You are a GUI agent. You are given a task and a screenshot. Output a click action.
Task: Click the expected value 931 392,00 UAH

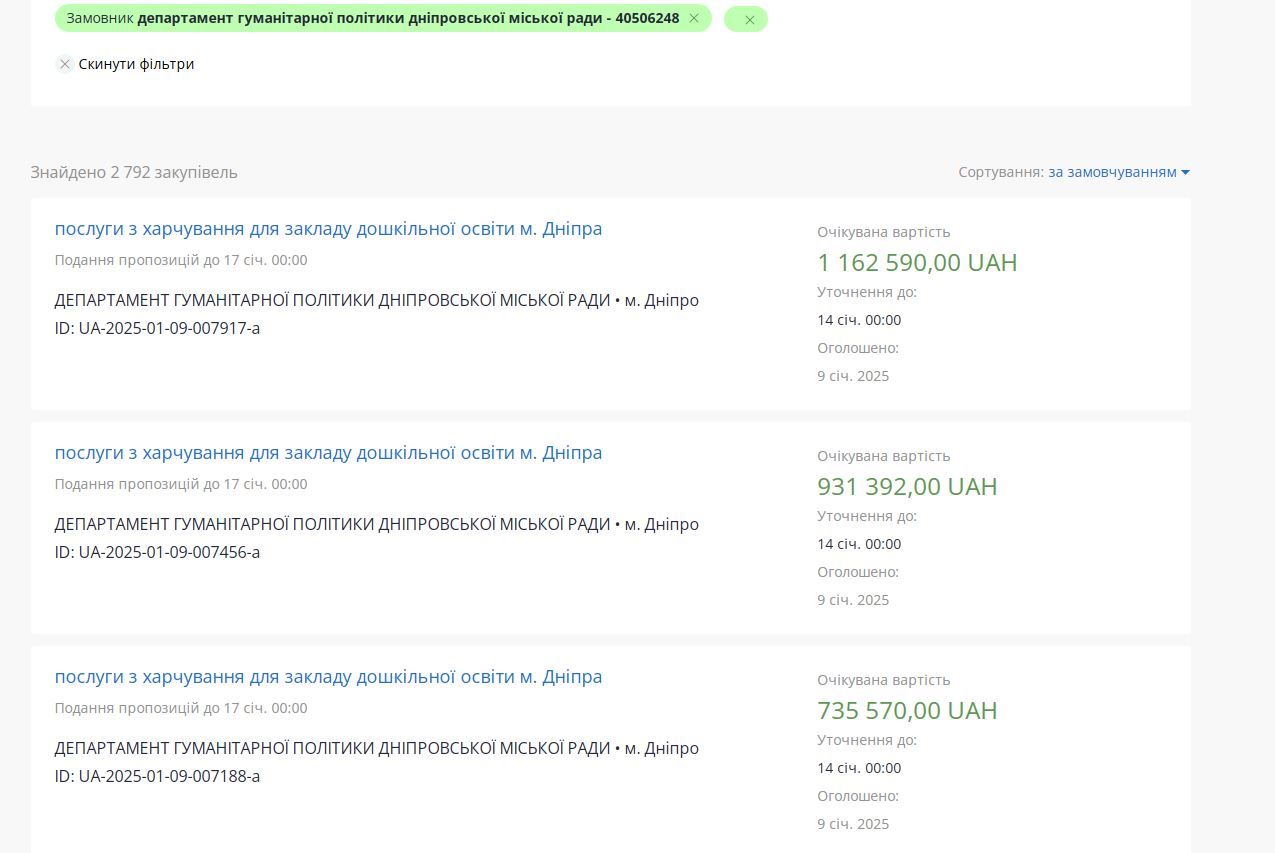[907, 487]
